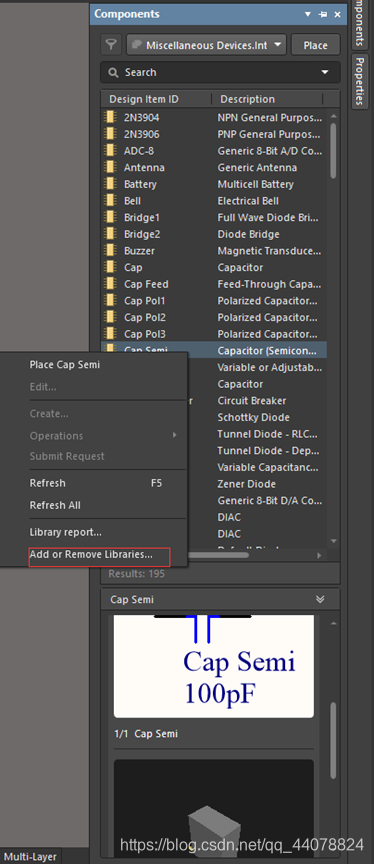Open the Miscellaneous Devices library dropdown
The width and height of the screenshot is (374, 864).
pos(207,45)
